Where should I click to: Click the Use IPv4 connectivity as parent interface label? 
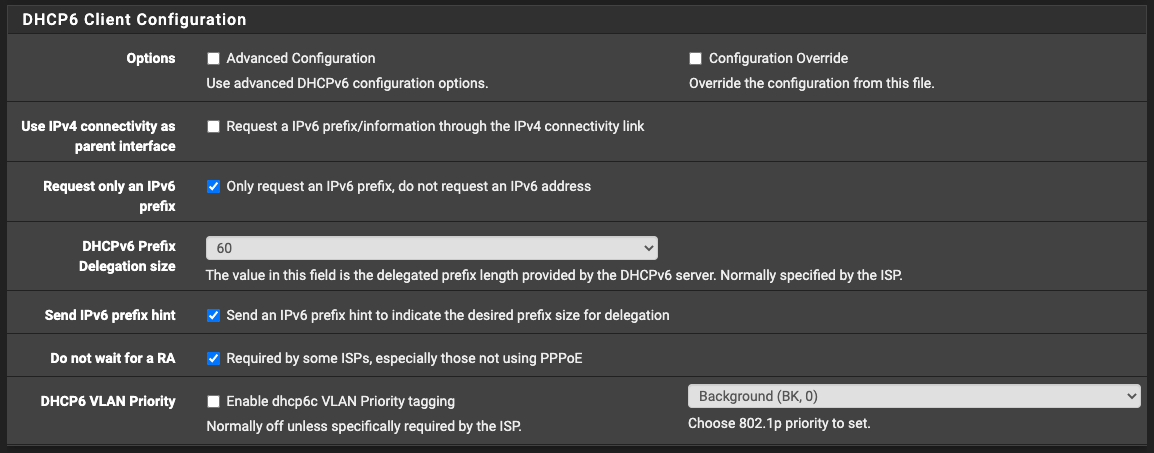click(x=98, y=136)
